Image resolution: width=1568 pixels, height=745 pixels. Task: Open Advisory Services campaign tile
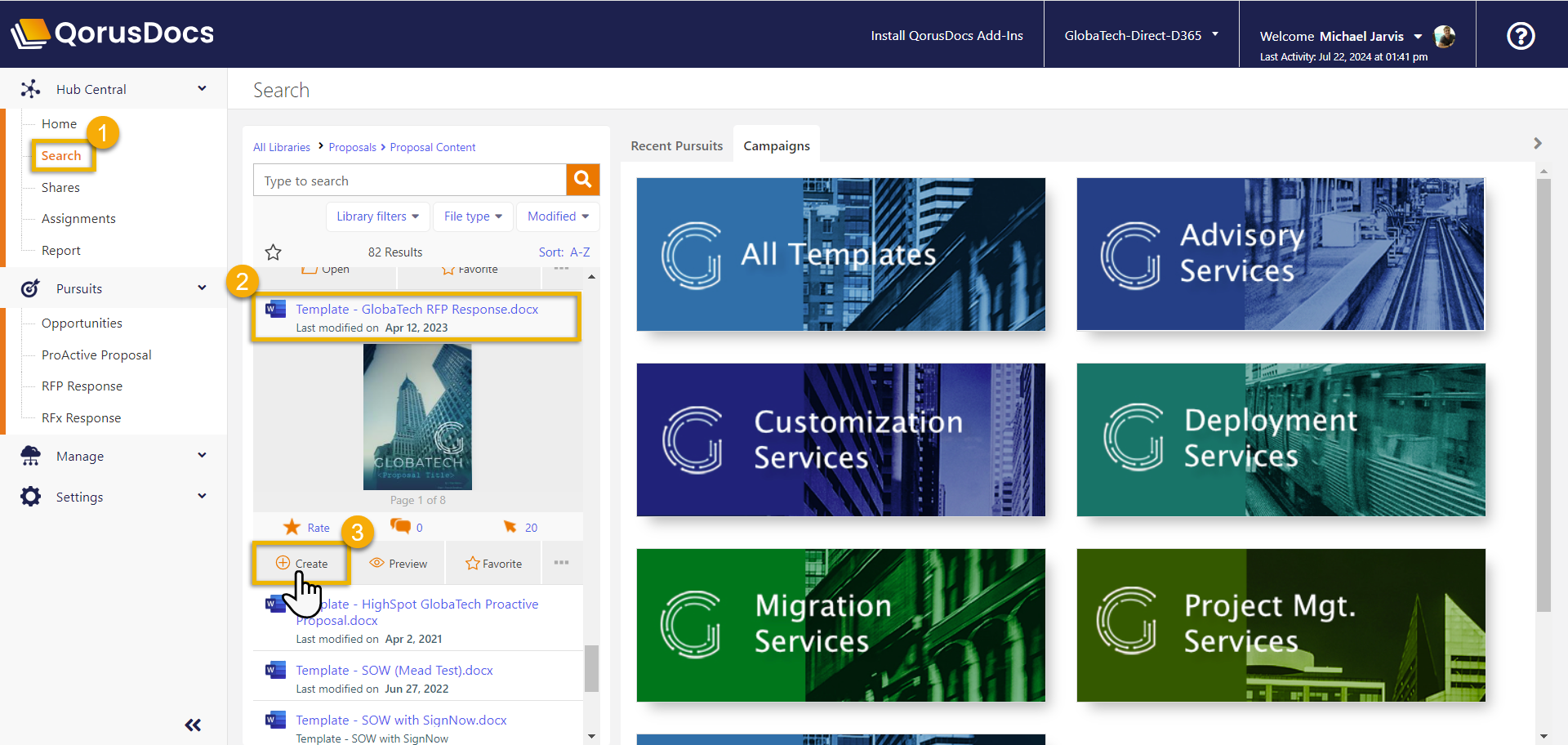(x=1281, y=254)
